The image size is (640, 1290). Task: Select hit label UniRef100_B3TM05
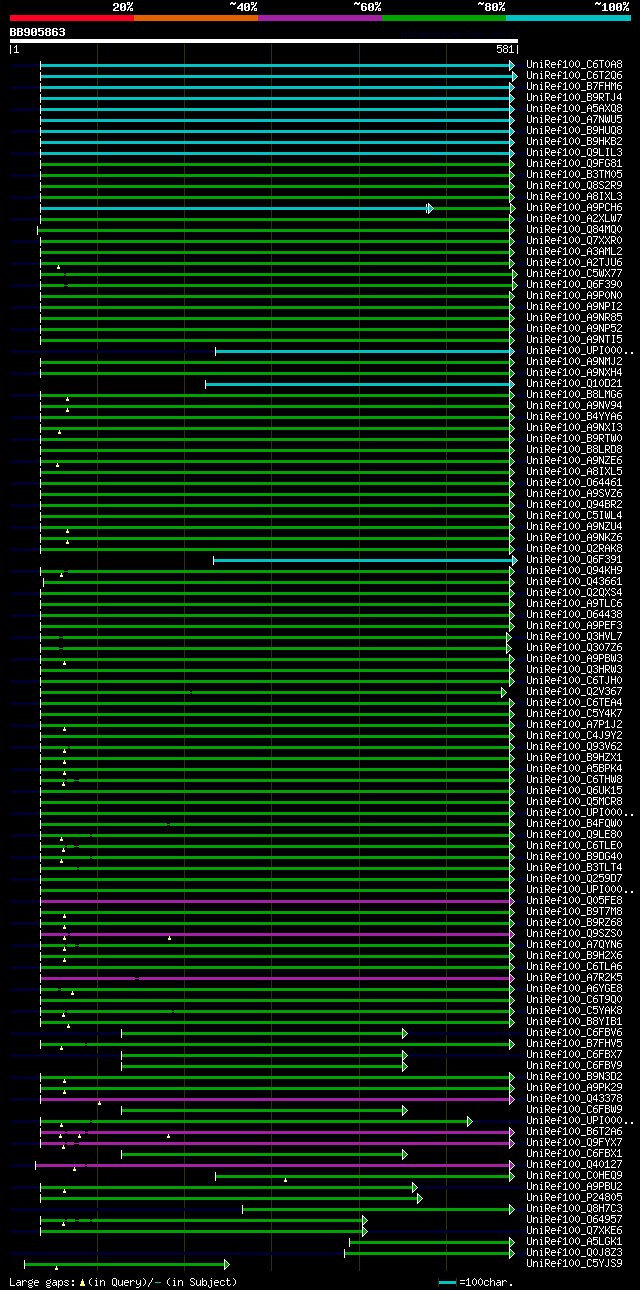(574, 174)
